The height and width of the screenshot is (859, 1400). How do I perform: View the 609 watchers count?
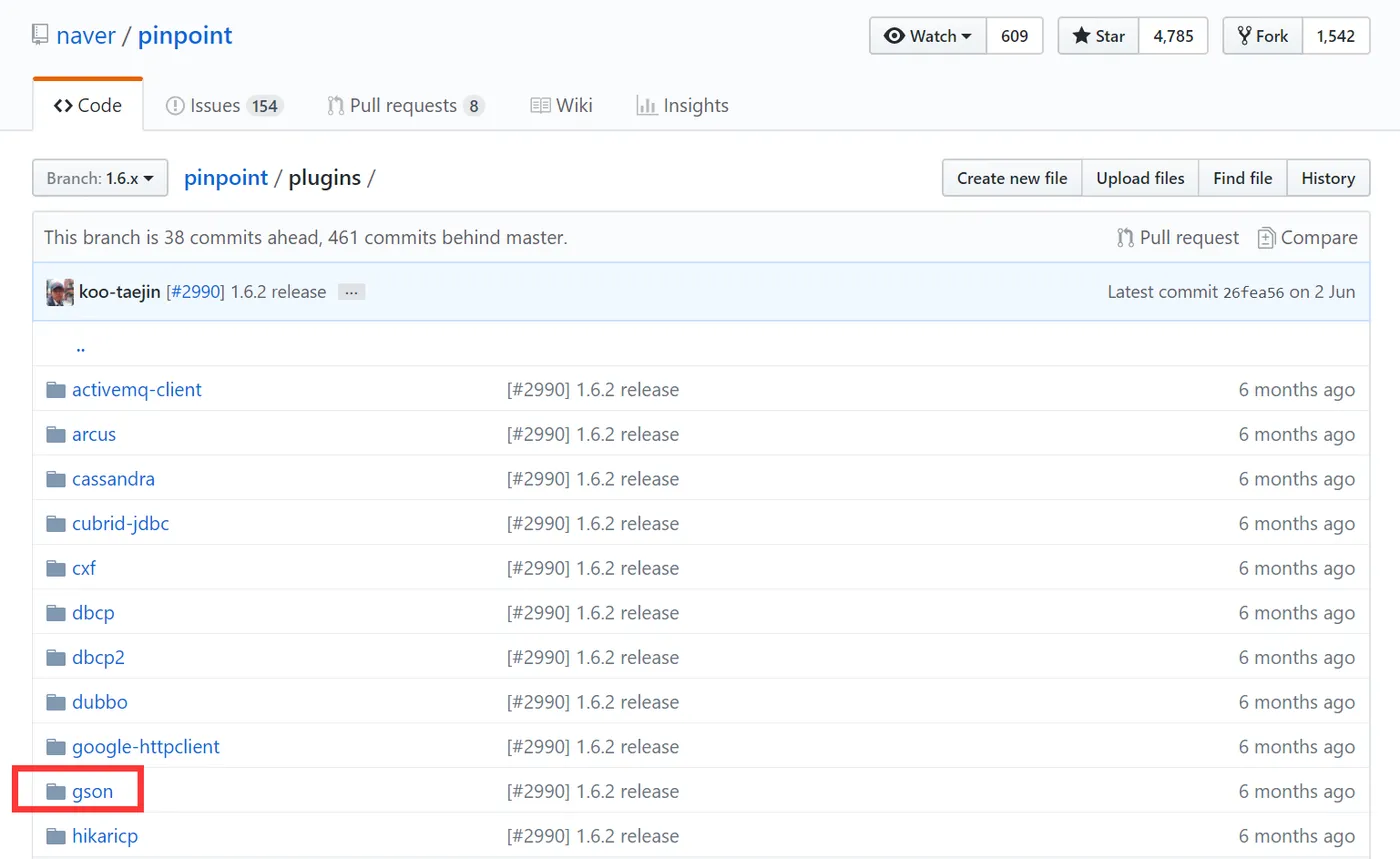coord(1014,36)
